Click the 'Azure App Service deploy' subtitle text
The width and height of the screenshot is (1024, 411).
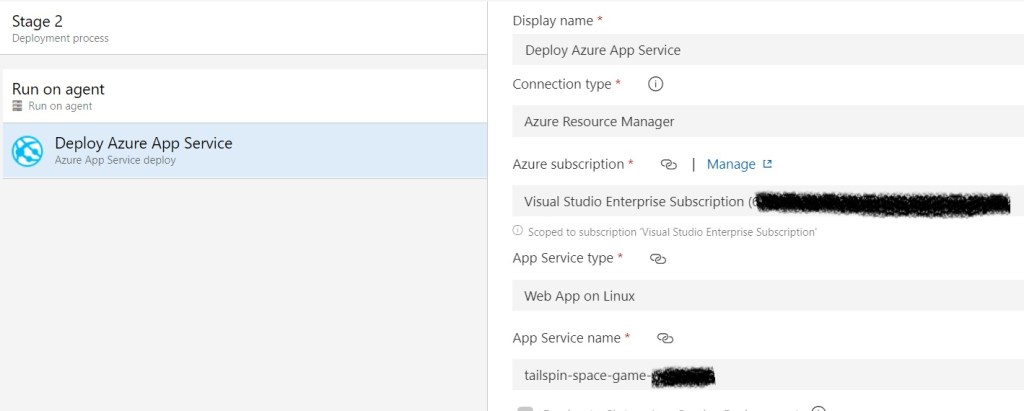(115, 160)
